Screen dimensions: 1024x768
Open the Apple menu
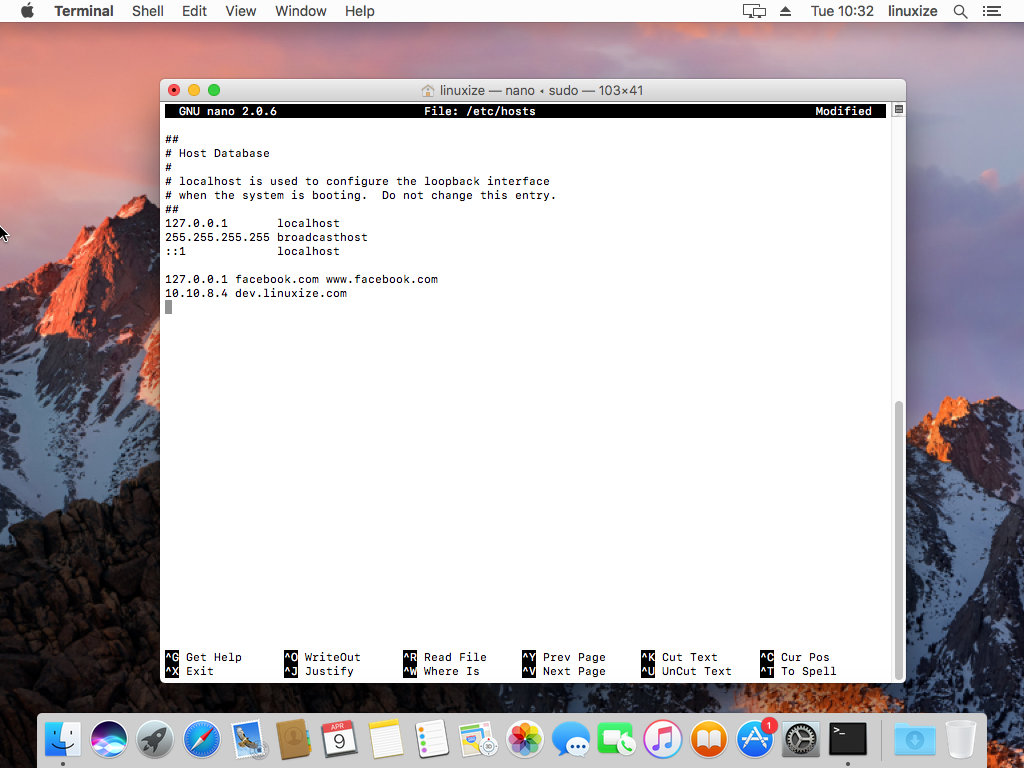(27, 11)
